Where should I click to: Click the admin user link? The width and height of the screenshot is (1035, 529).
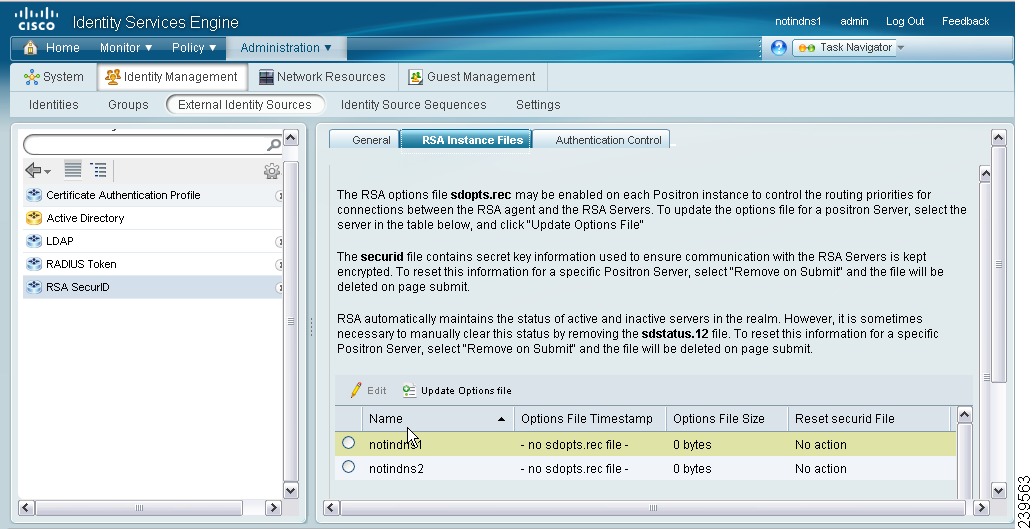(854, 21)
